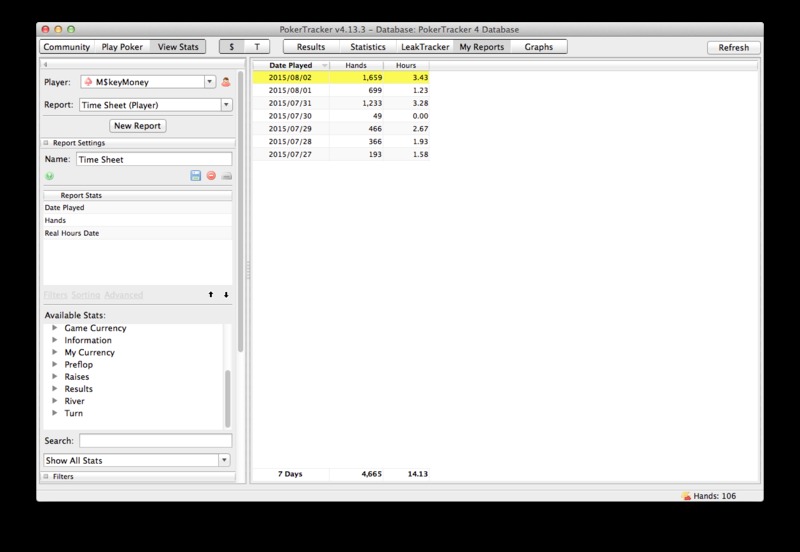Open the Results tab

click(x=311, y=47)
